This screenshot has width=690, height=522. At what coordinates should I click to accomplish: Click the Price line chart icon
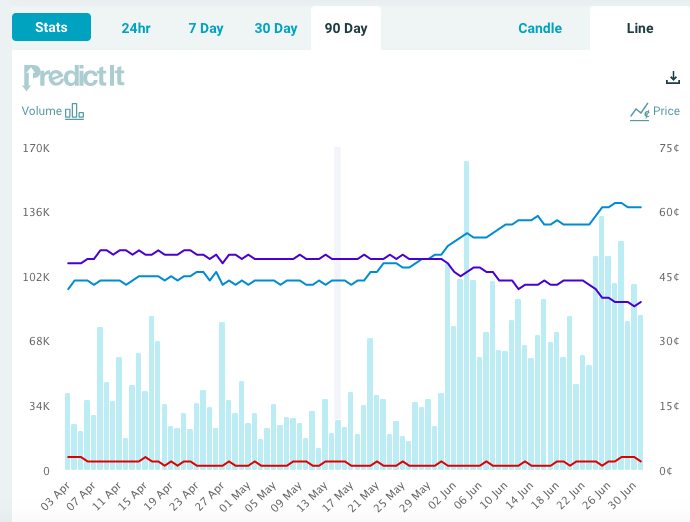click(x=639, y=112)
